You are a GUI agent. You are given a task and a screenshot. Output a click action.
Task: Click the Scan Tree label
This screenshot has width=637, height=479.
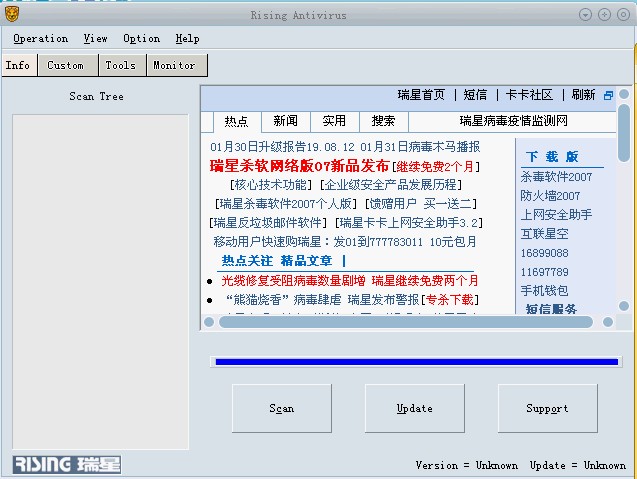click(x=96, y=96)
